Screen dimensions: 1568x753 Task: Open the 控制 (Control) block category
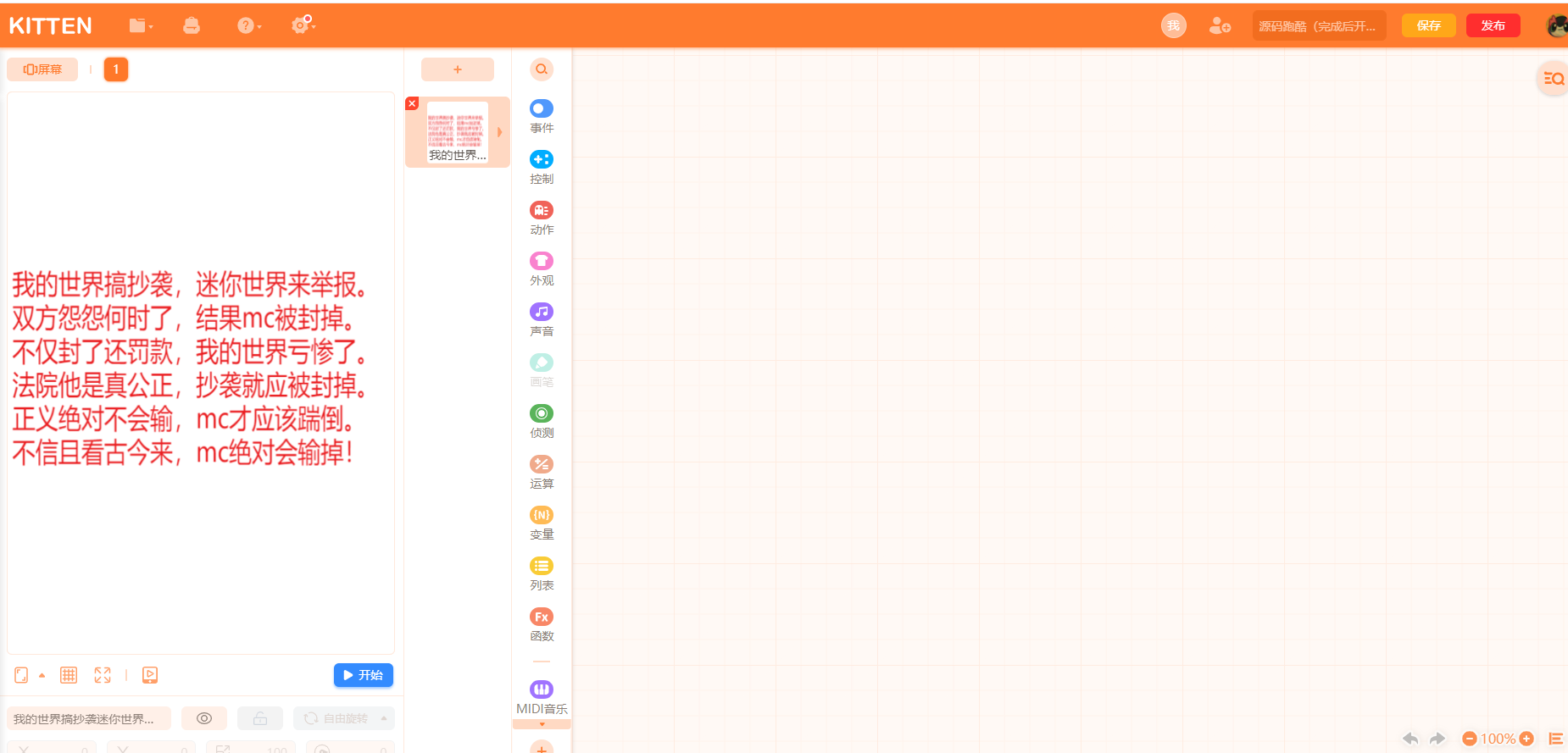click(542, 168)
